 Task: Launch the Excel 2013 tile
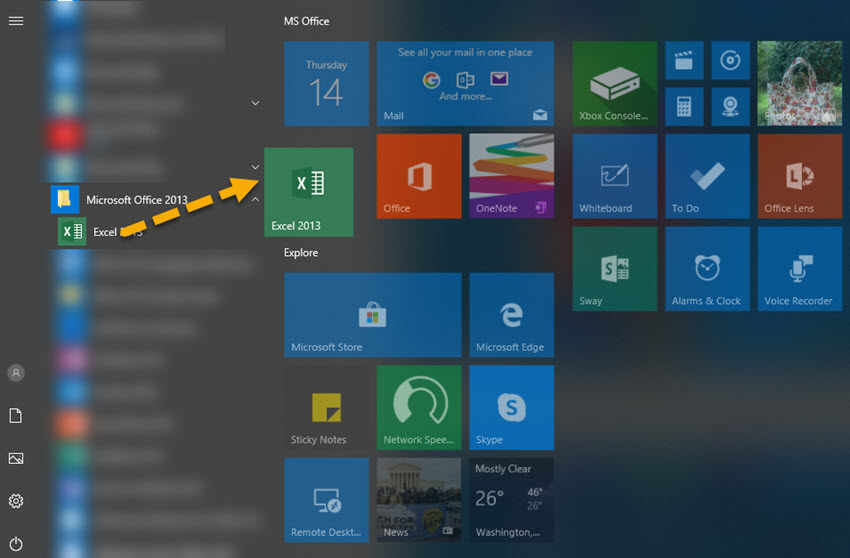pos(308,192)
